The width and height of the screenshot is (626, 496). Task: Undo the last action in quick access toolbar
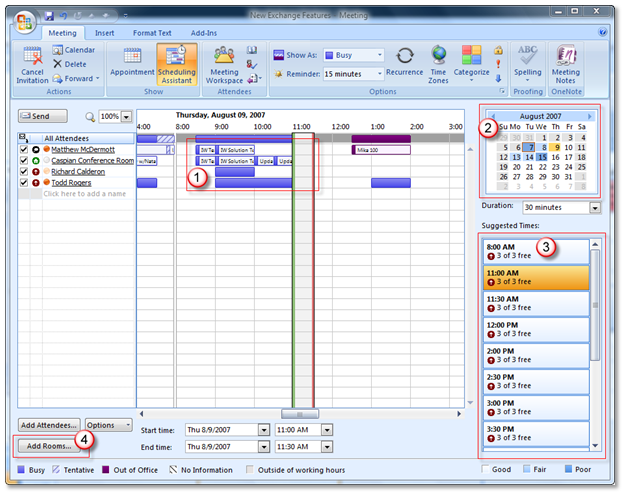63,16
